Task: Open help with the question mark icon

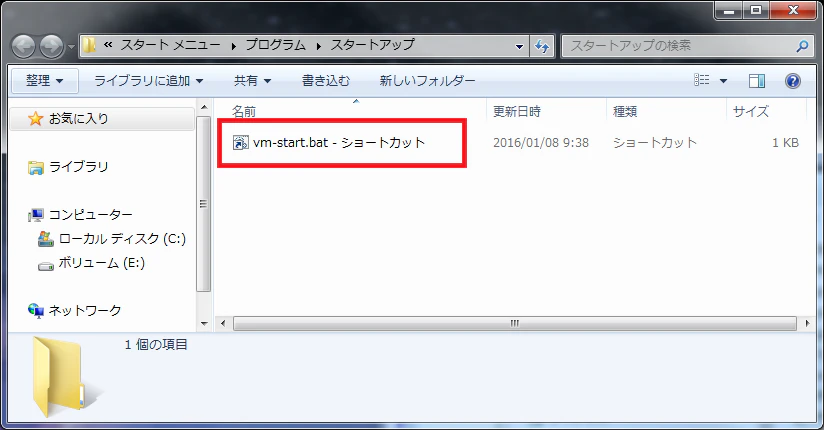Action: [792, 80]
